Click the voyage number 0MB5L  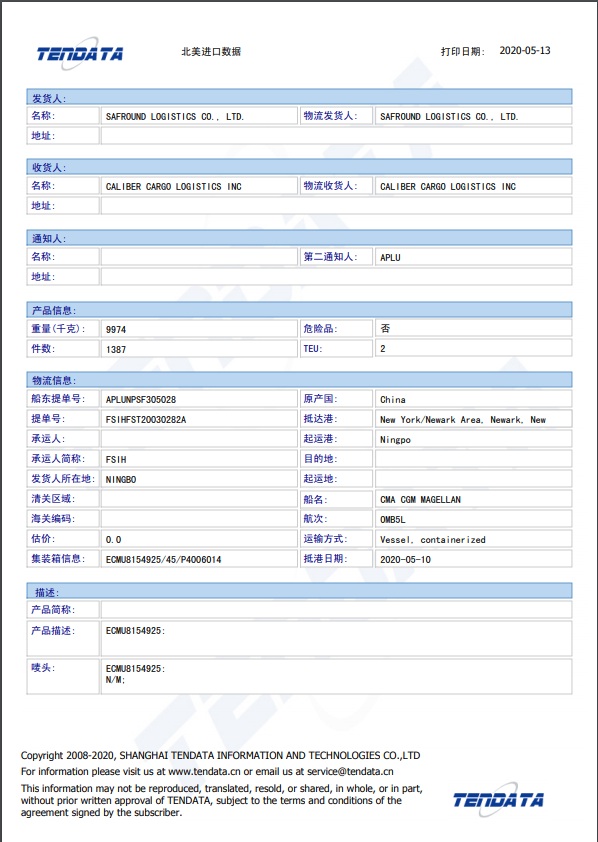pyautogui.click(x=392, y=519)
